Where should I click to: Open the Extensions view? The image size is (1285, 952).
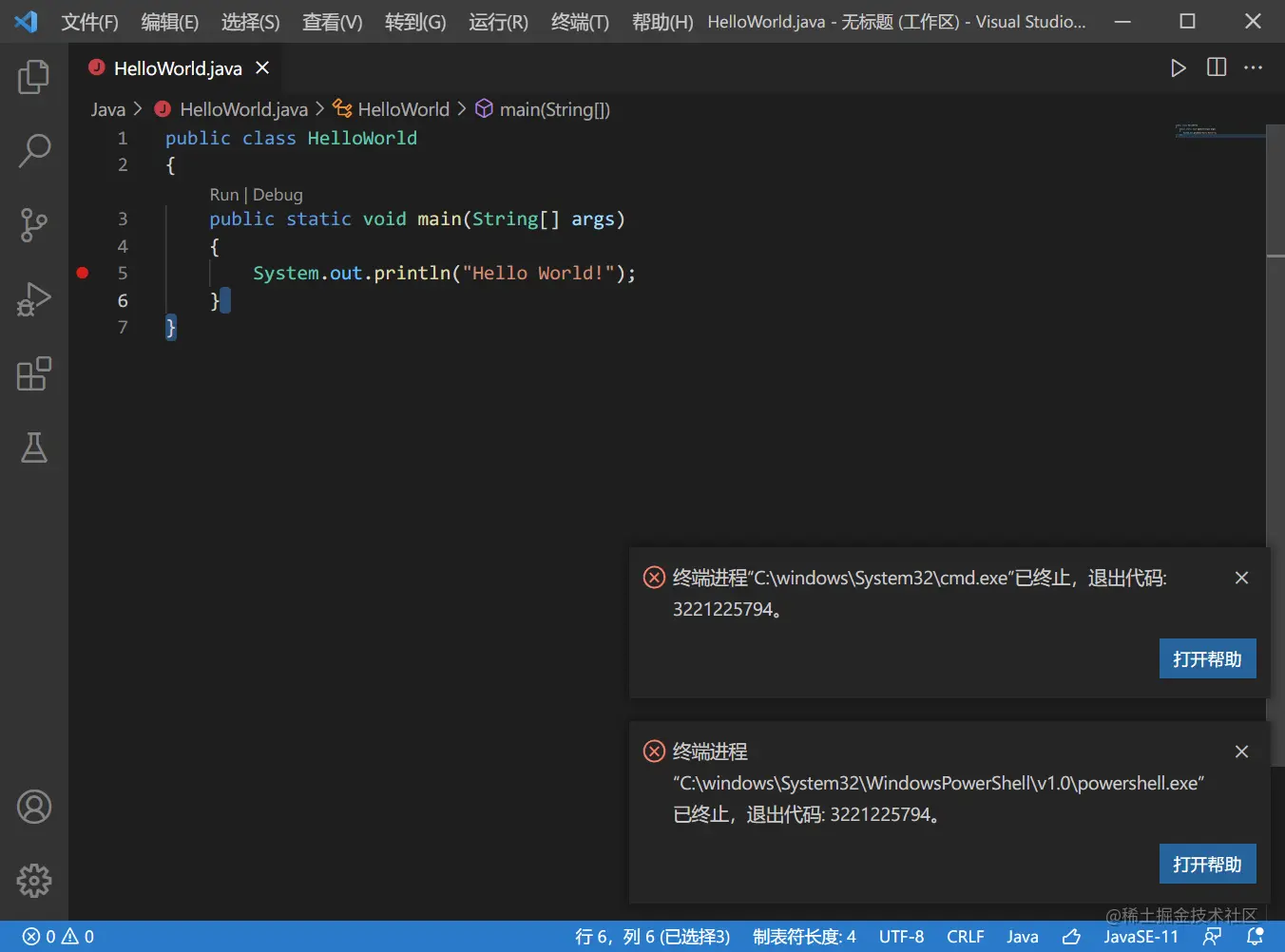pyautogui.click(x=34, y=374)
